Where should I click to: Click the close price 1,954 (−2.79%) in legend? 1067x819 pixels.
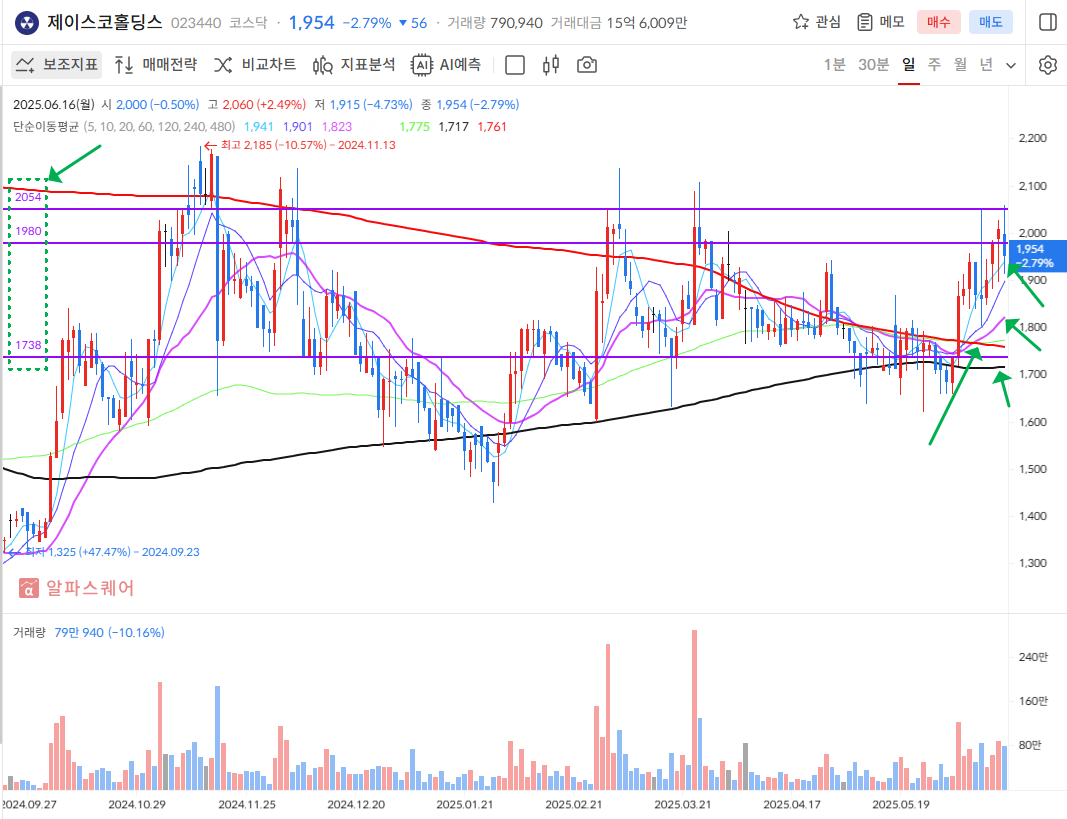coord(478,105)
